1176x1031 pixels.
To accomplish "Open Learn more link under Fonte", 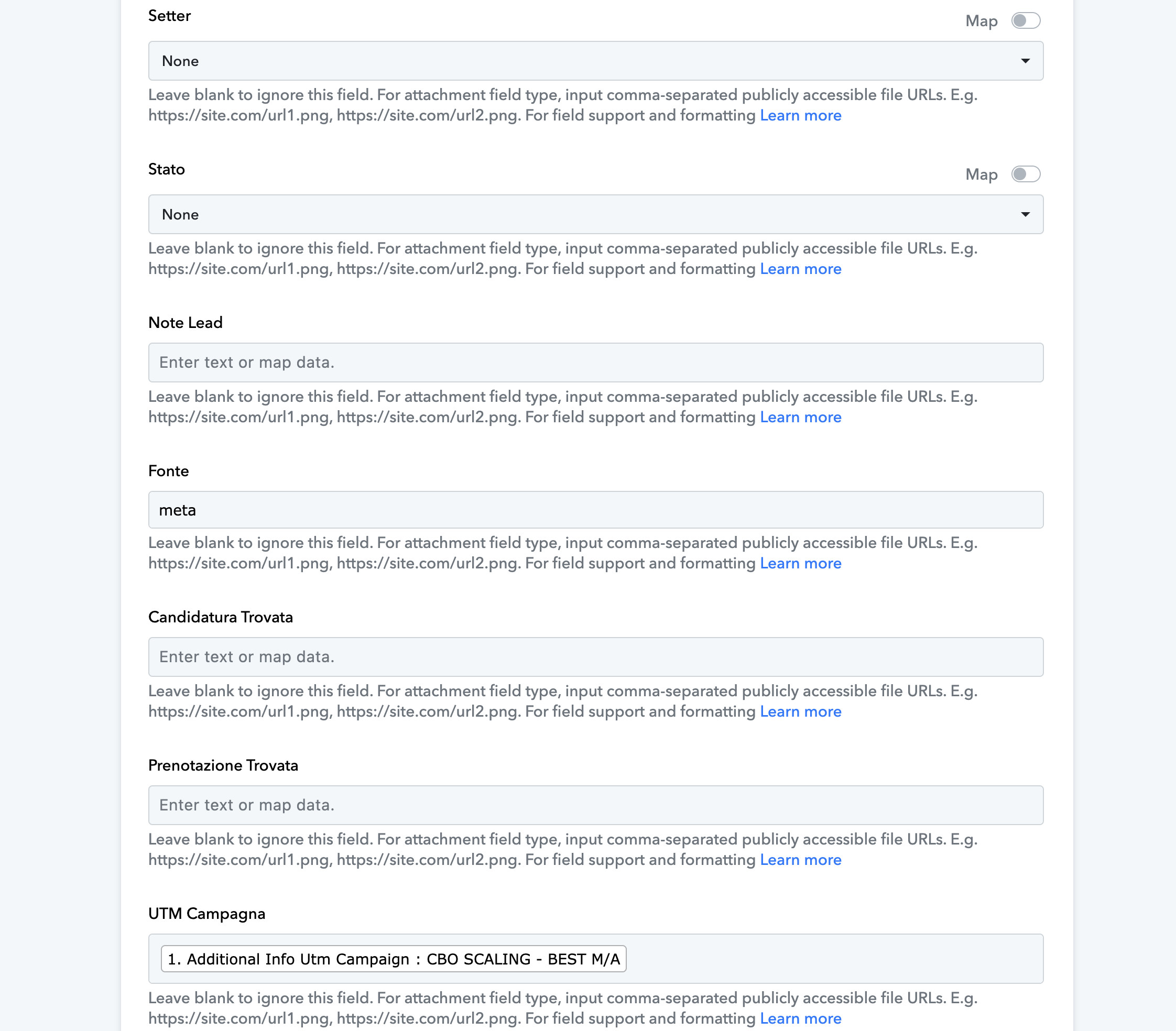I will coord(800,564).
